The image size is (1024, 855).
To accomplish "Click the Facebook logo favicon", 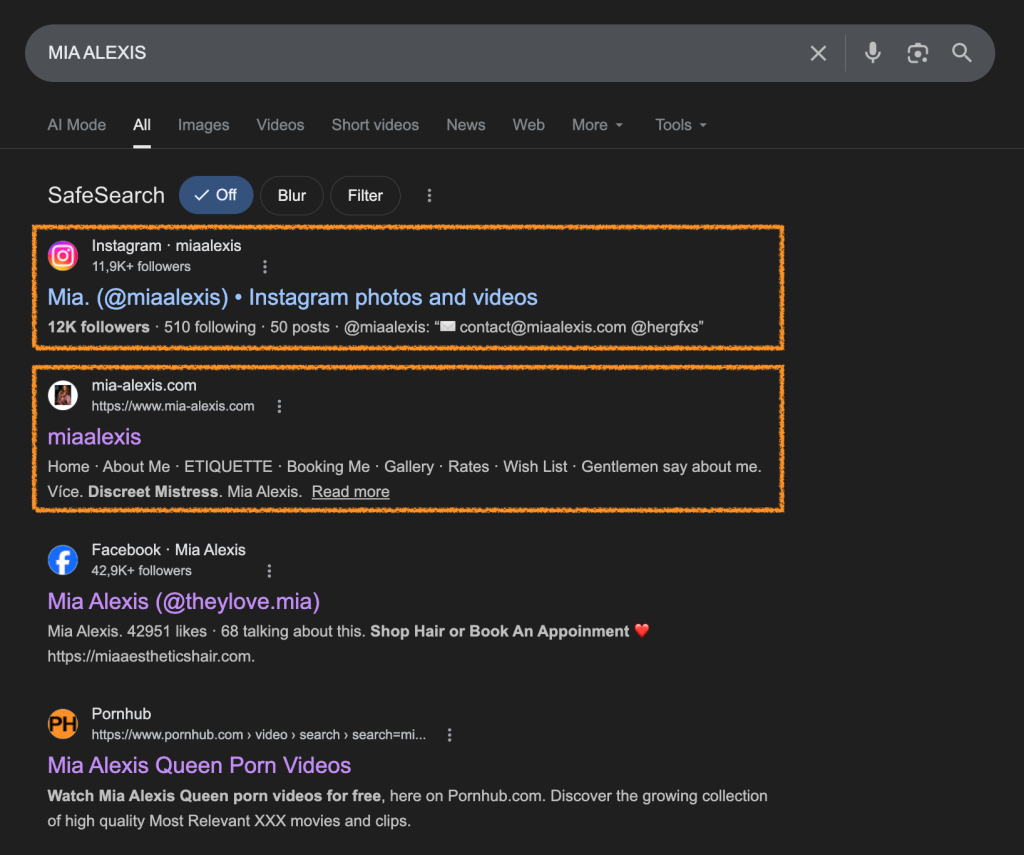I will (x=63, y=560).
